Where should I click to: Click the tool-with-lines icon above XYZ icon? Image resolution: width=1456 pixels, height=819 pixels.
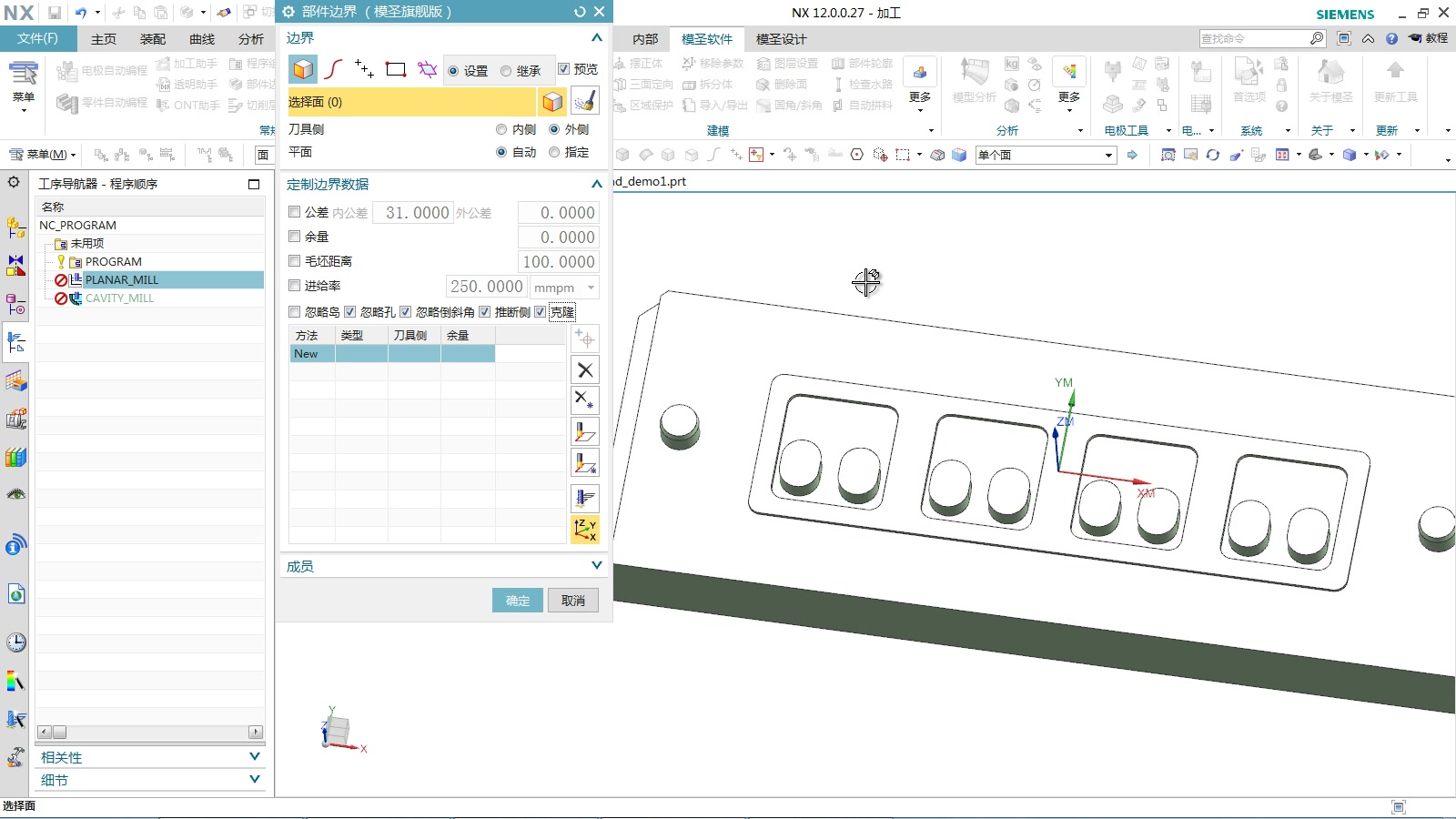tap(585, 498)
